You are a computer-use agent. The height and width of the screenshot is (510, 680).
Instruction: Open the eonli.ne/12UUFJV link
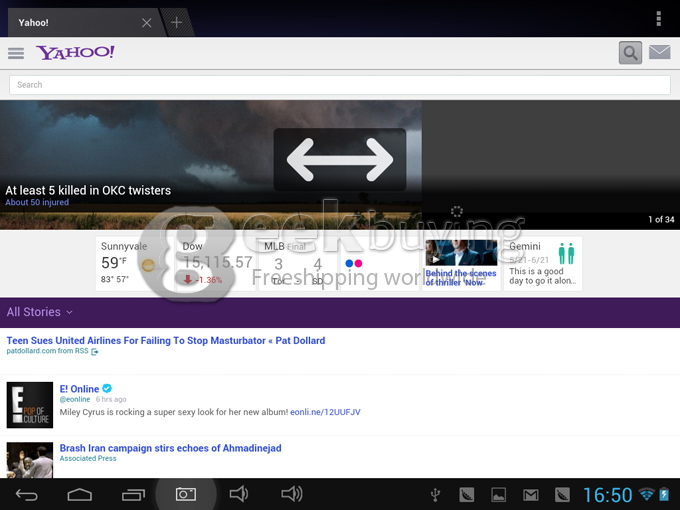(x=325, y=412)
